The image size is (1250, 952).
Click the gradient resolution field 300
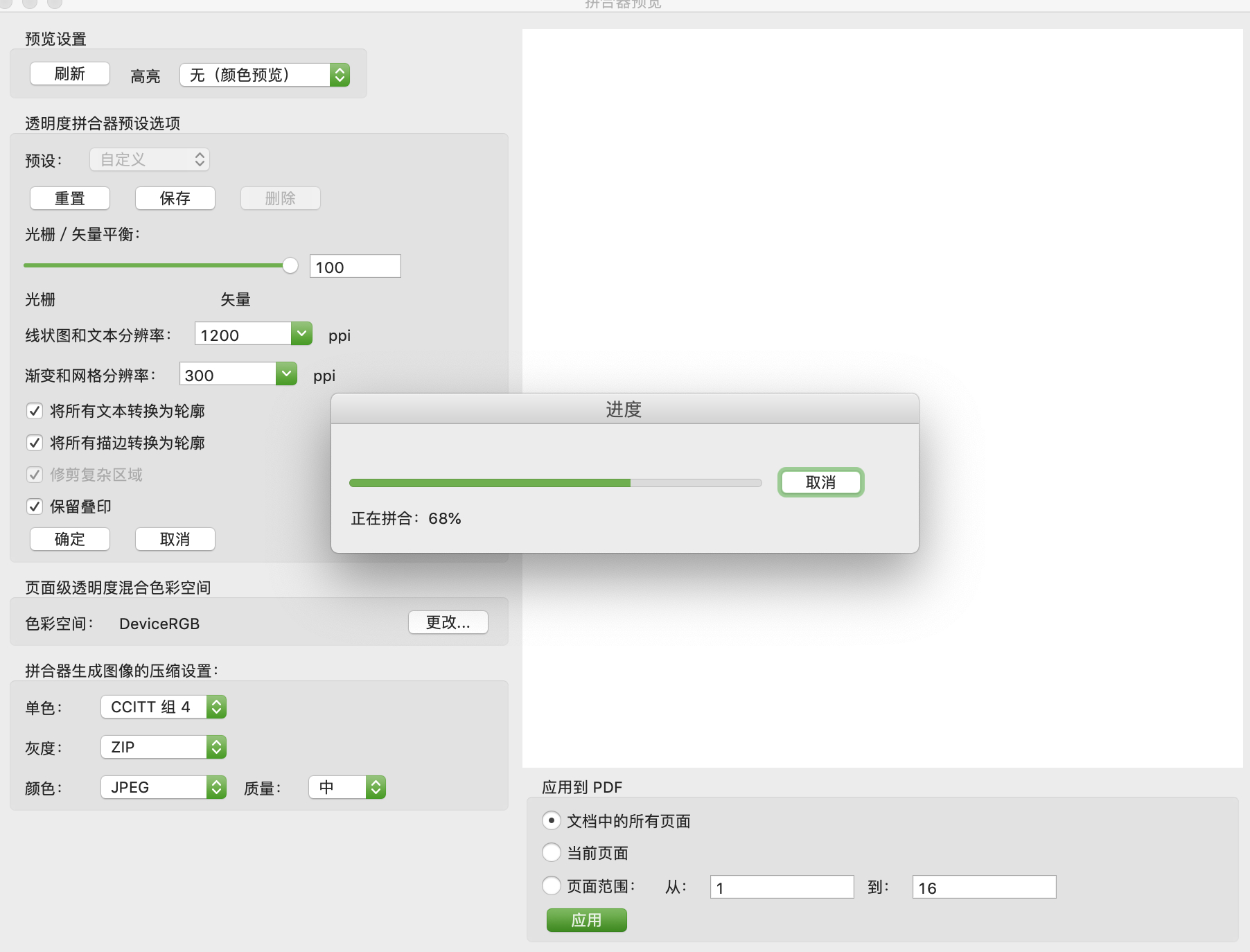[x=227, y=375]
